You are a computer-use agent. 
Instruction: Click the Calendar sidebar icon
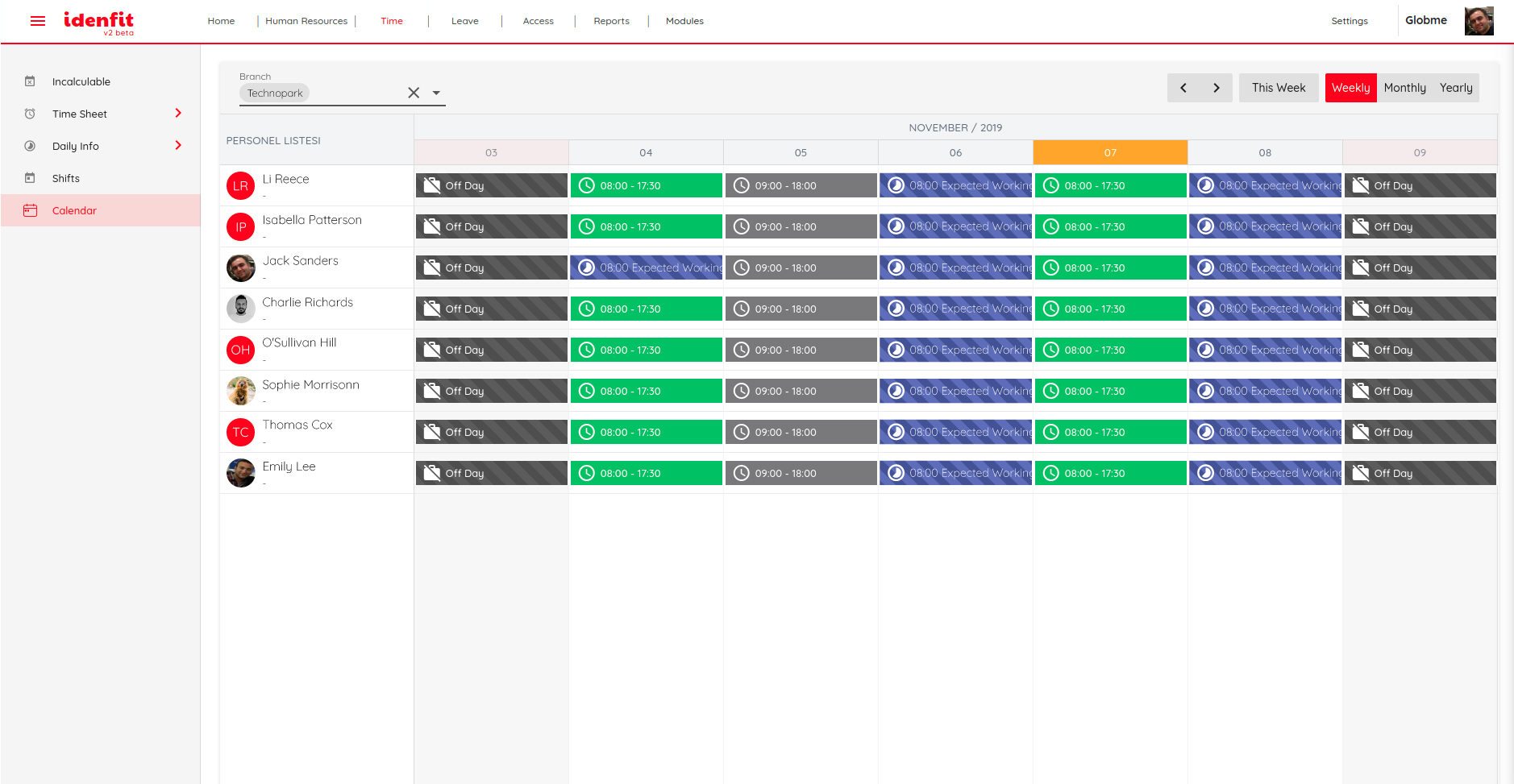pos(30,210)
